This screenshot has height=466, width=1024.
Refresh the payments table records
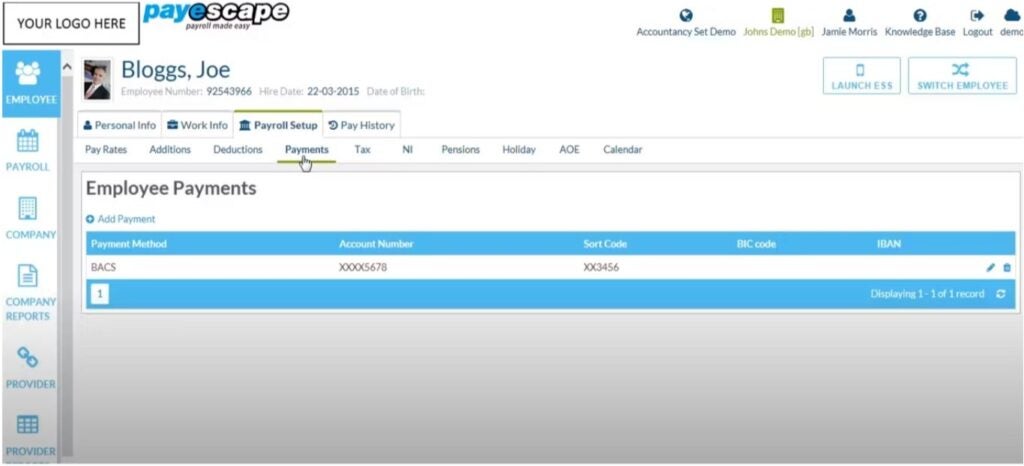(1000, 294)
